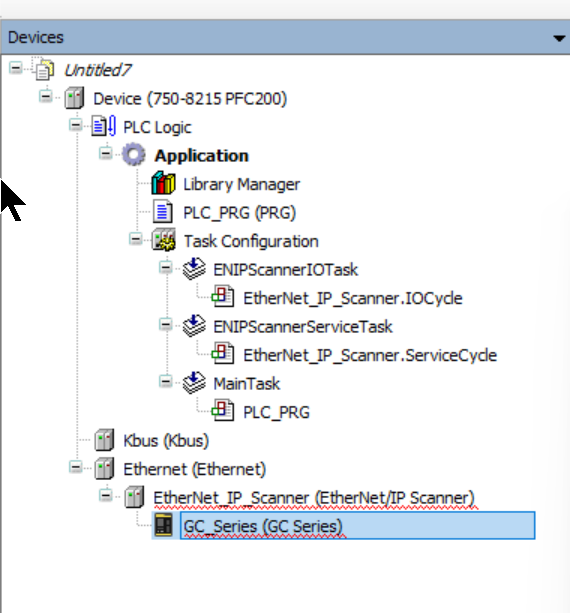Click the PLC Logic icon

tap(104, 126)
